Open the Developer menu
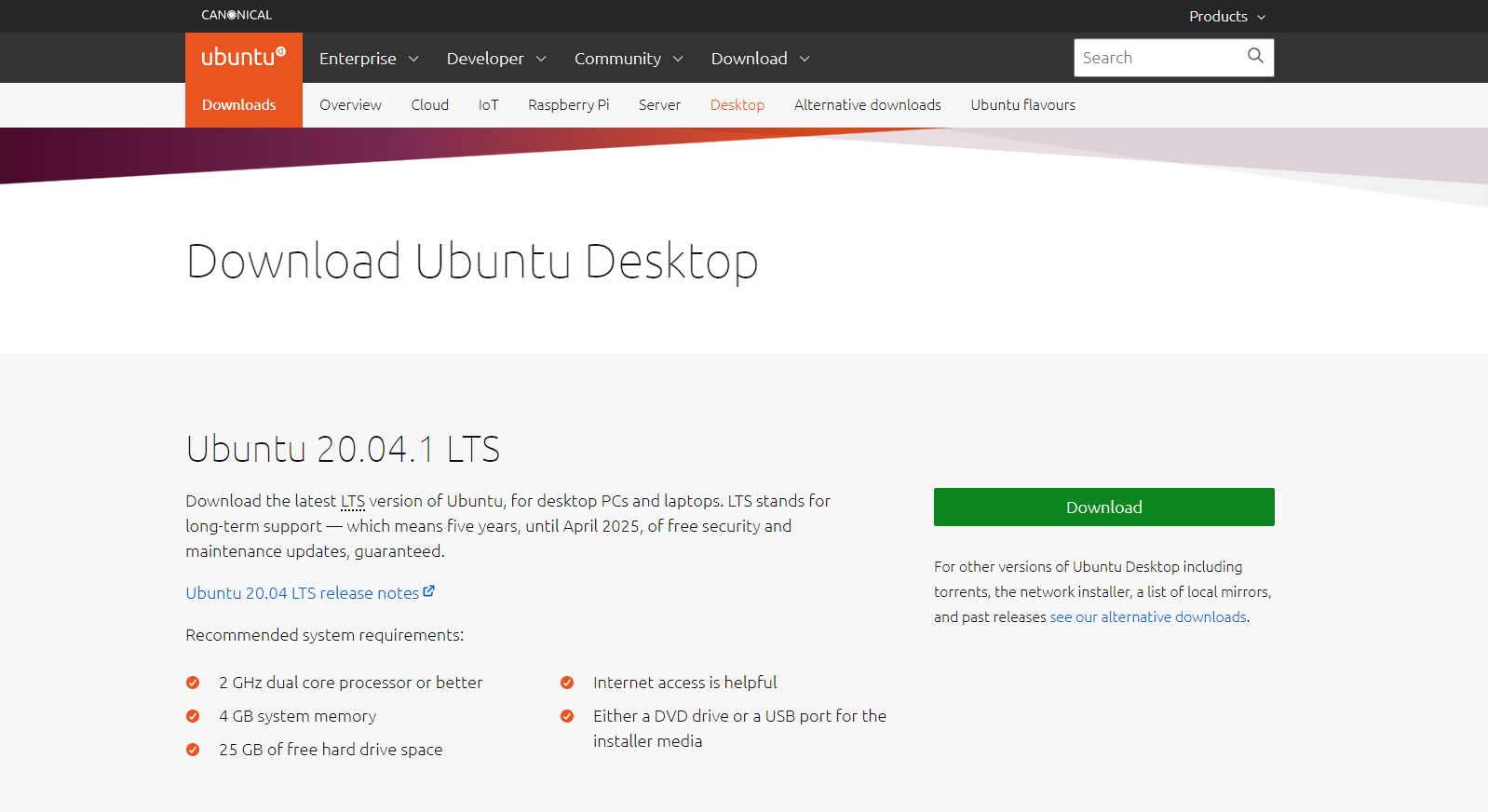Image resolution: width=1488 pixels, height=812 pixels. click(x=496, y=58)
